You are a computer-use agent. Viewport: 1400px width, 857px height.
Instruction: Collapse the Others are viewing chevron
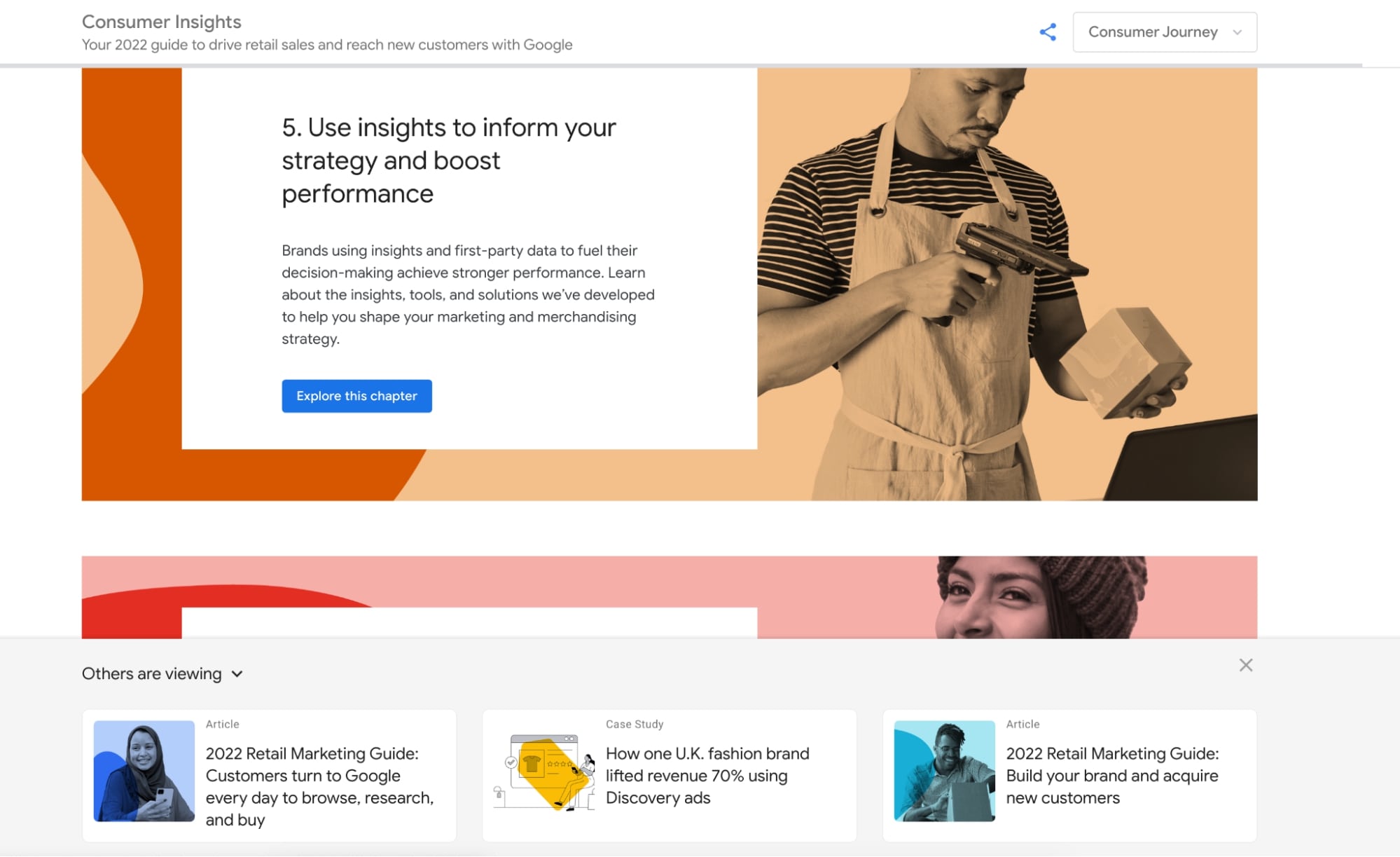click(237, 674)
